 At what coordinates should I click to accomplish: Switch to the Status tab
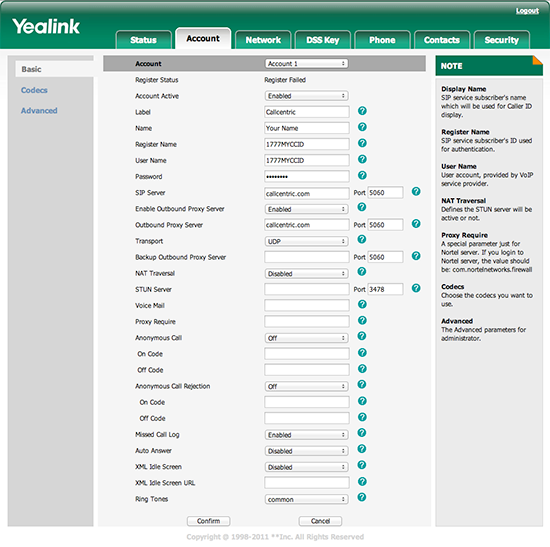point(143,40)
